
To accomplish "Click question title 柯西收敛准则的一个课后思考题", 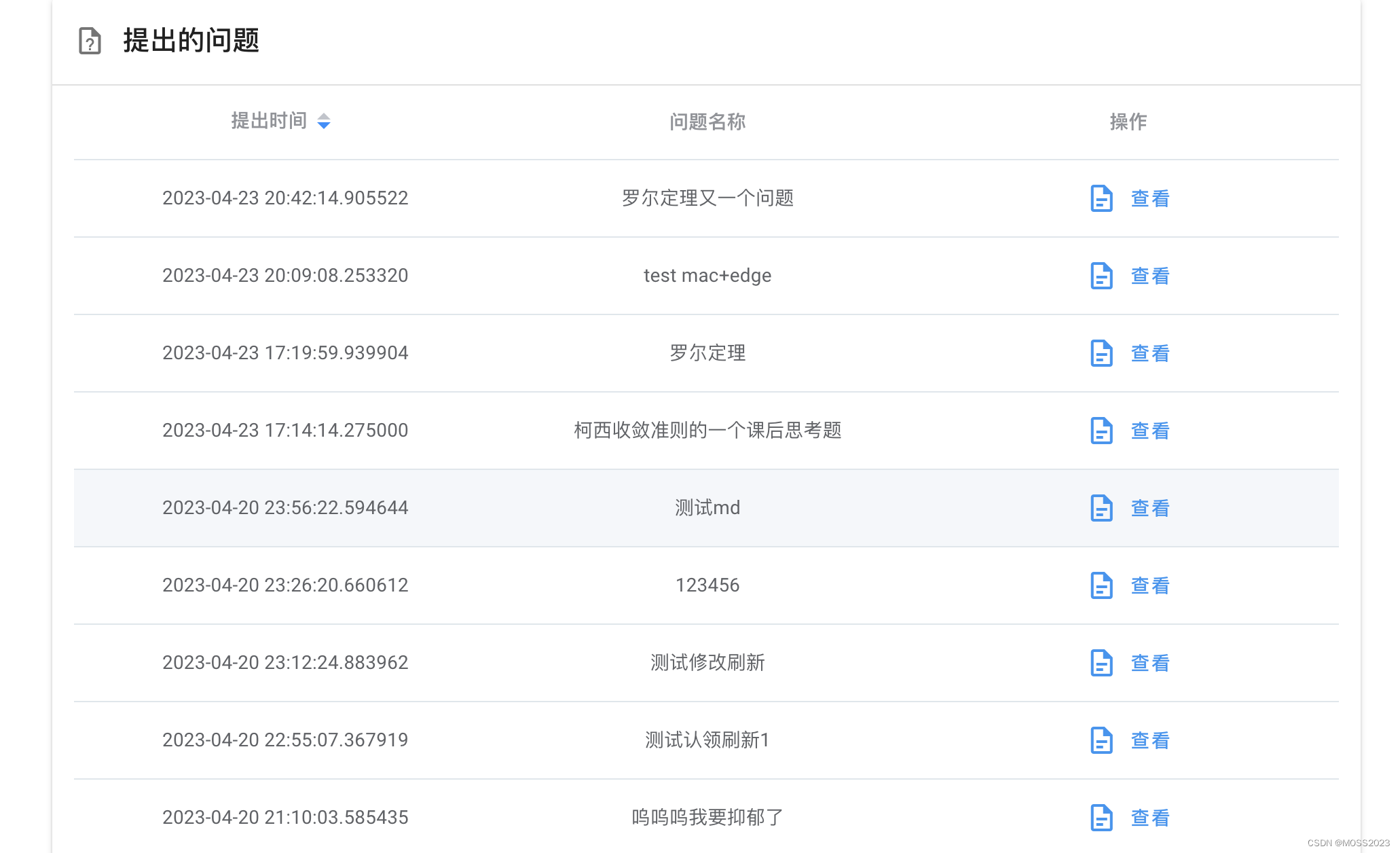I will coord(707,431).
